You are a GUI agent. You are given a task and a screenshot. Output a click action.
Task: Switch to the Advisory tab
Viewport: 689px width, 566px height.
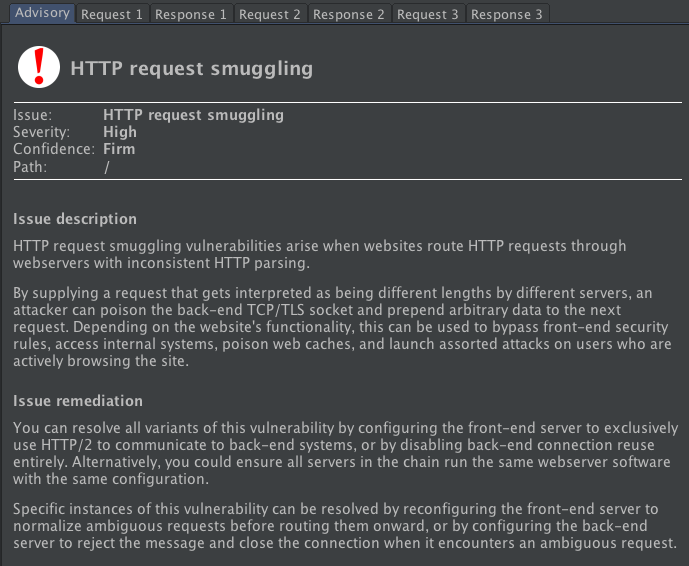[42, 13]
